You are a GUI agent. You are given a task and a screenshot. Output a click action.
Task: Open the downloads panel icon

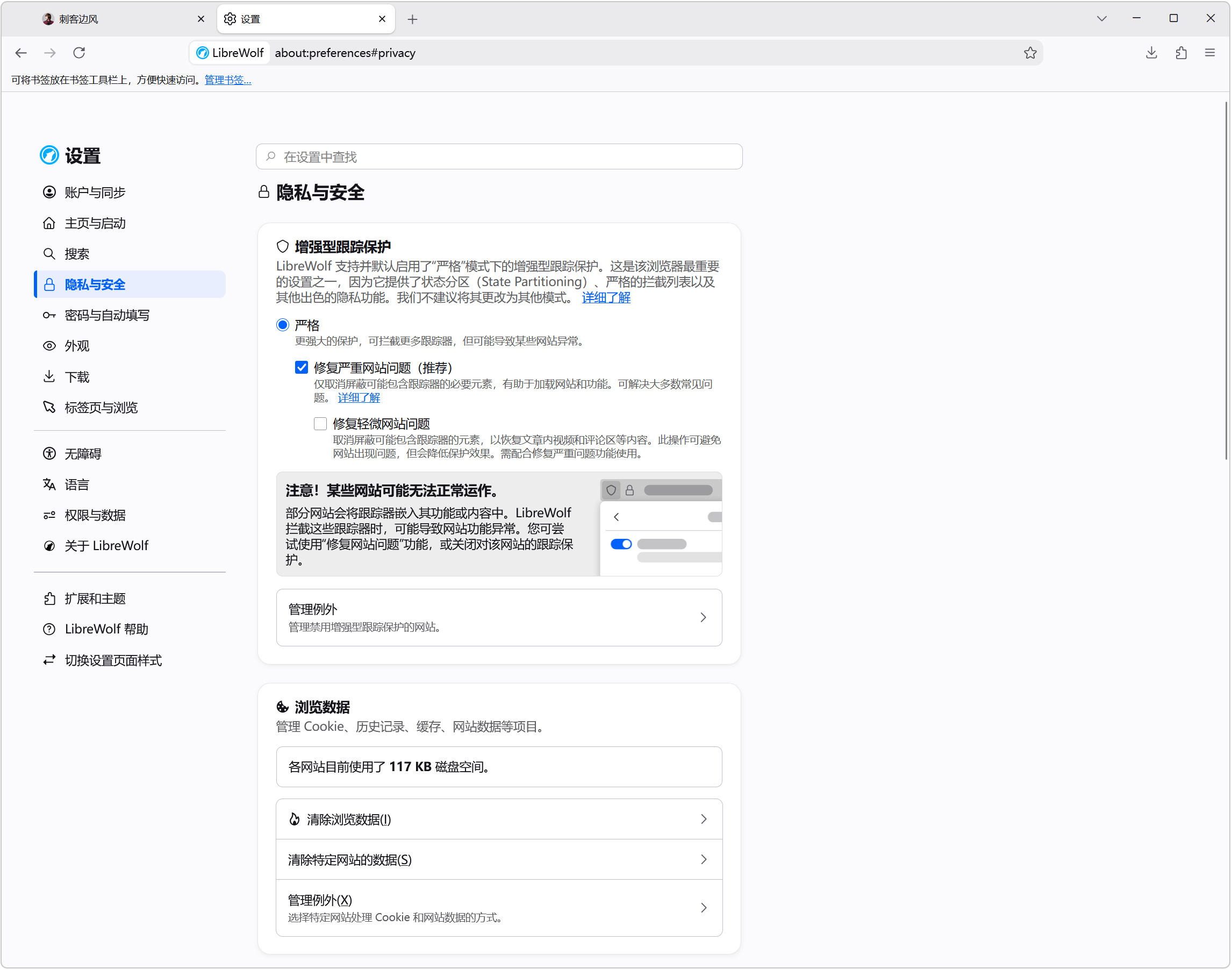pyautogui.click(x=1151, y=53)
